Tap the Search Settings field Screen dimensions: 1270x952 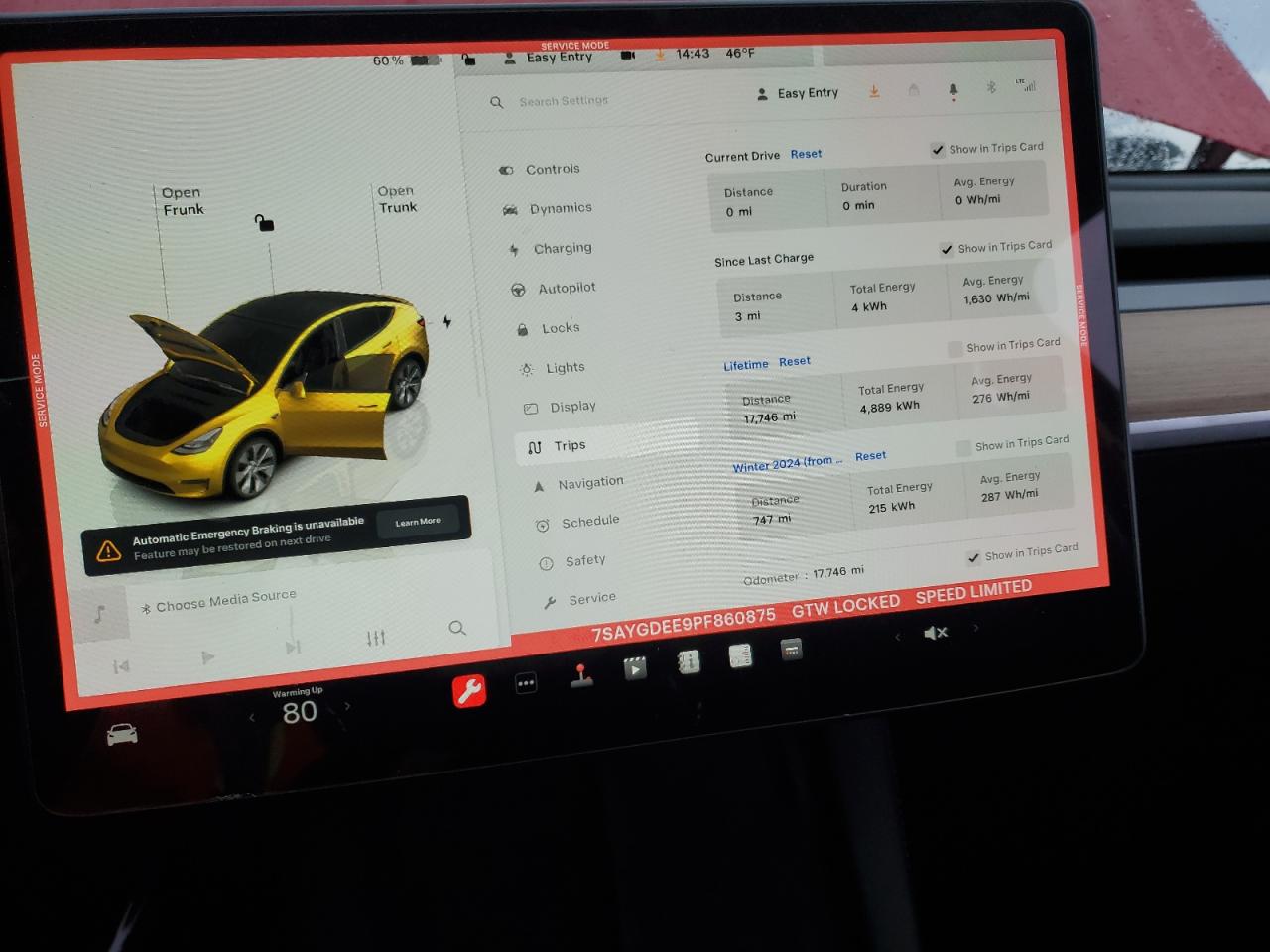point(564,101)
